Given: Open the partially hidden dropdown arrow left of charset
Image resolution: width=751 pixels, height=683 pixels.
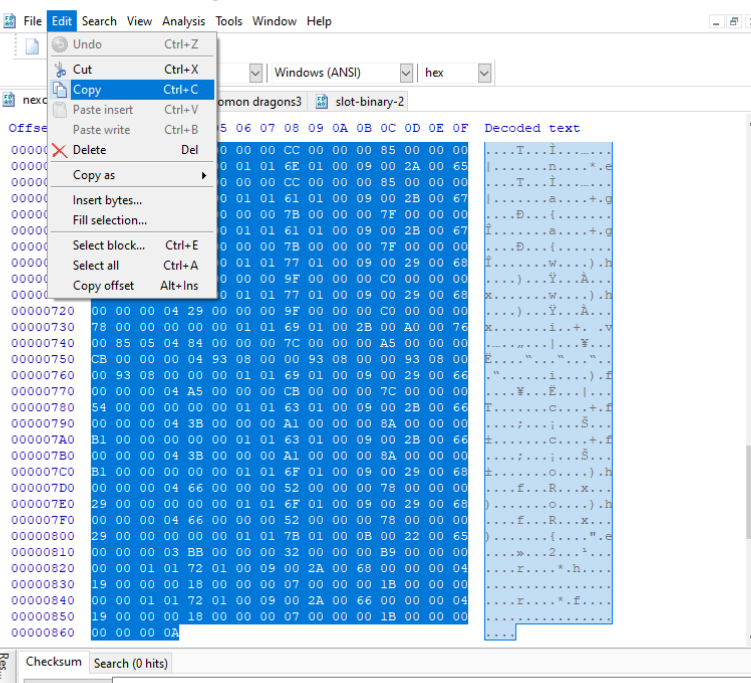Looking at the screenshot, I should 256,73.
